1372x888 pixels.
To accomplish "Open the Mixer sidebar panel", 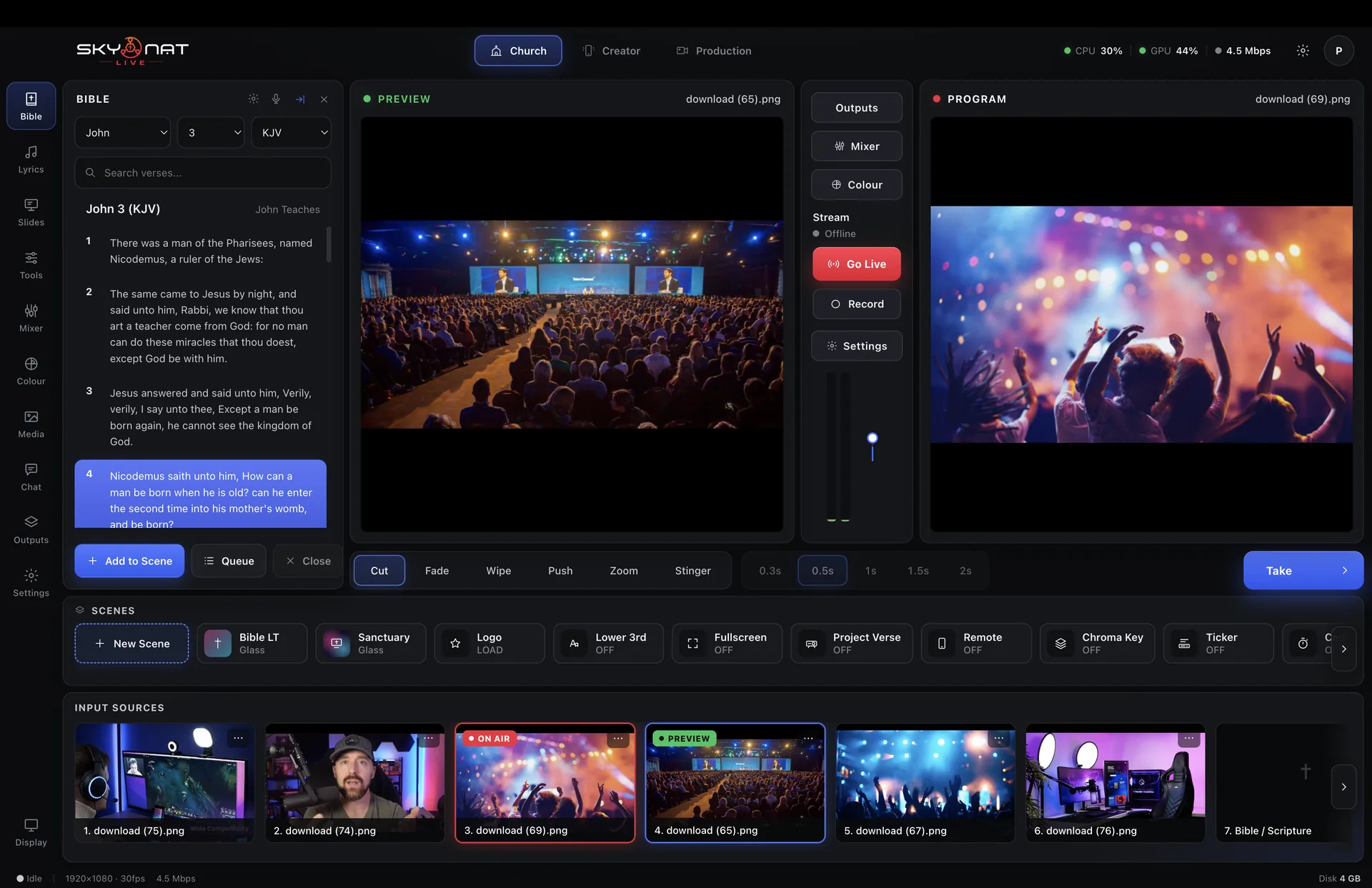I will tap(31, 318).
